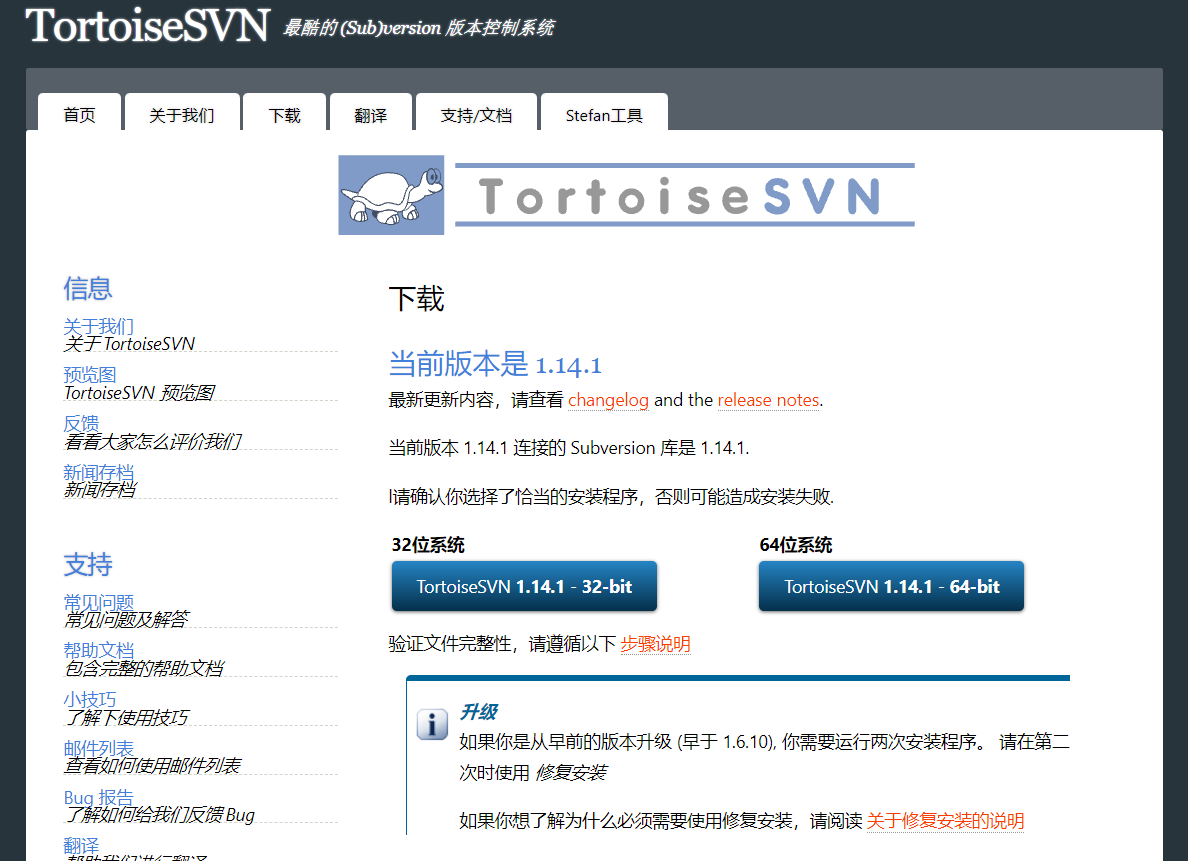Click the blue info icon beside 升级
This screenshot has height=861, width=1188.
tap(432, 725)
